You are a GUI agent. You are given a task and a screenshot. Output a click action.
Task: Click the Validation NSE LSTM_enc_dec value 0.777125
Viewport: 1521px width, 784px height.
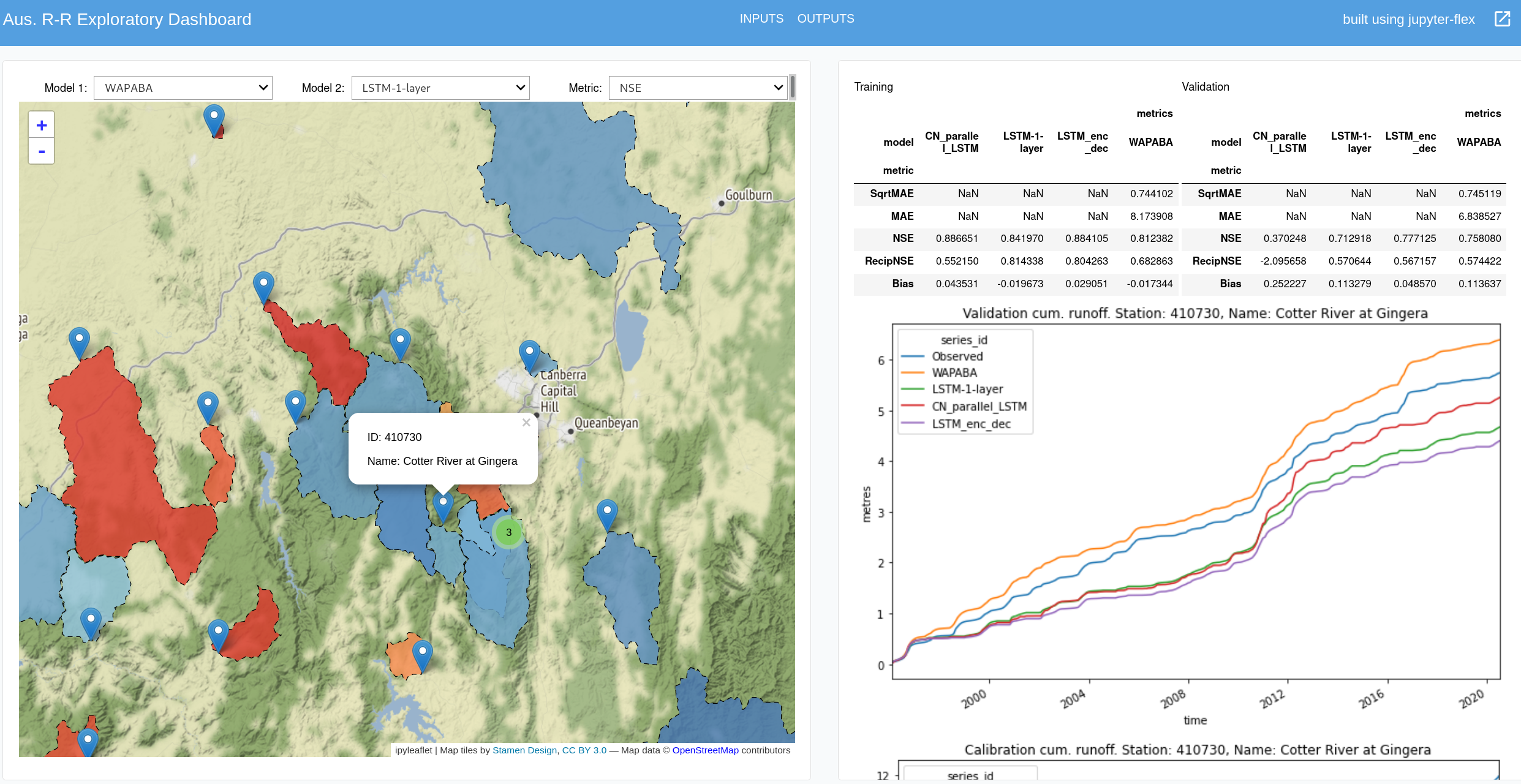1414,238
